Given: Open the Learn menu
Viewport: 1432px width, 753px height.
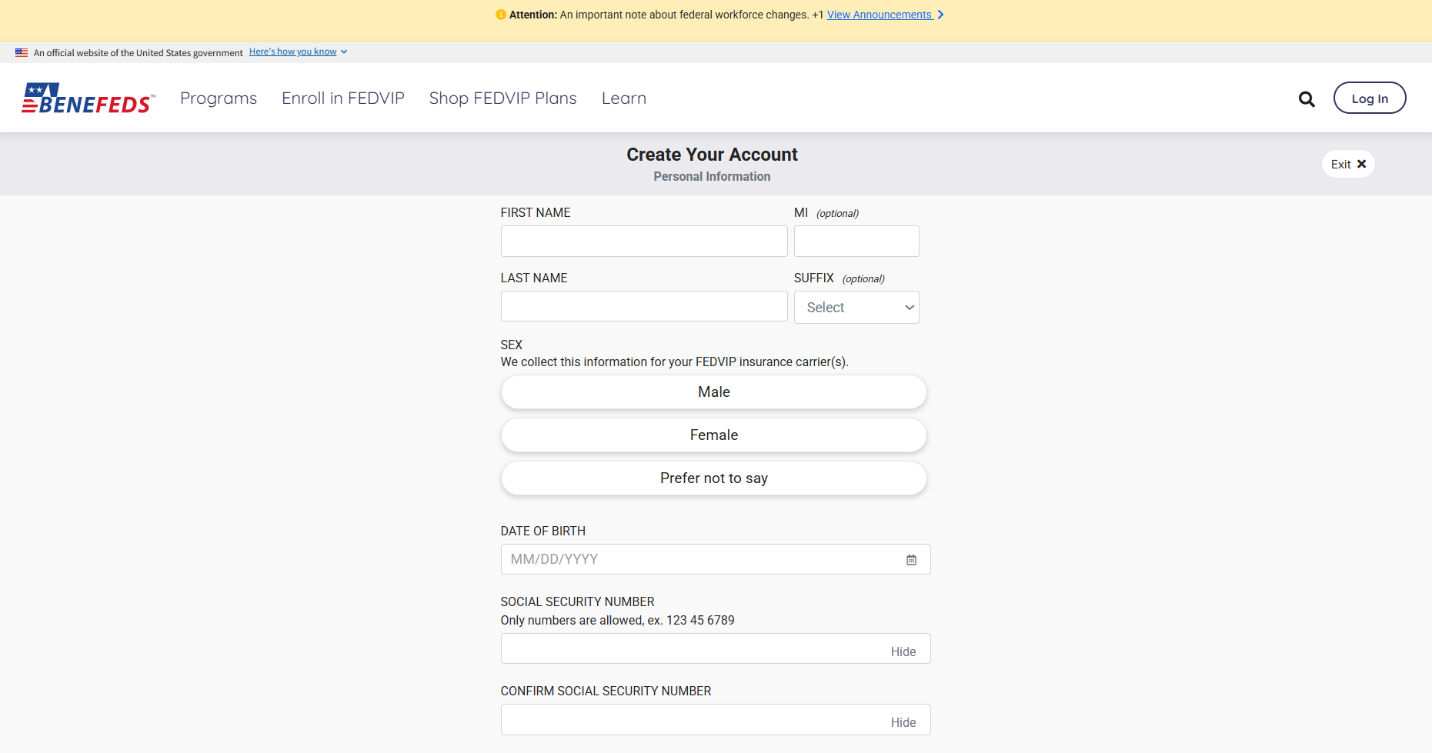Looking at the screenshot, I should coord(624,98).
